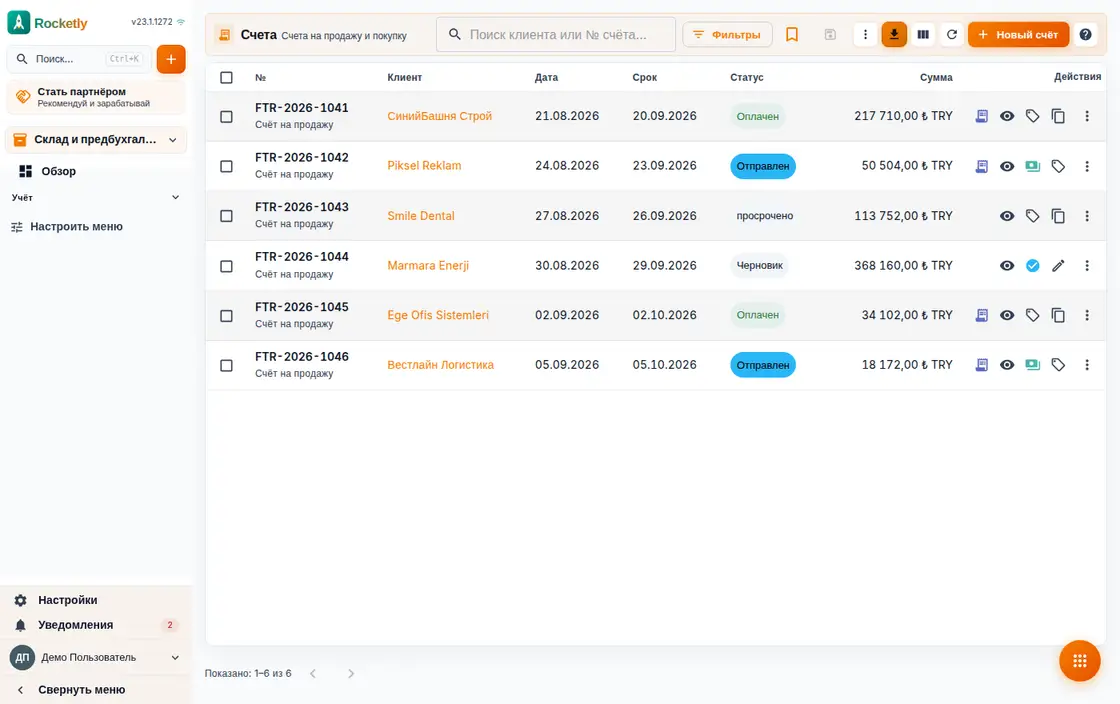This screenshot has width=1120, height=704.
Task: View invoice FTR-2026-1045 with eye icon
Action: tap(1006, 315)
